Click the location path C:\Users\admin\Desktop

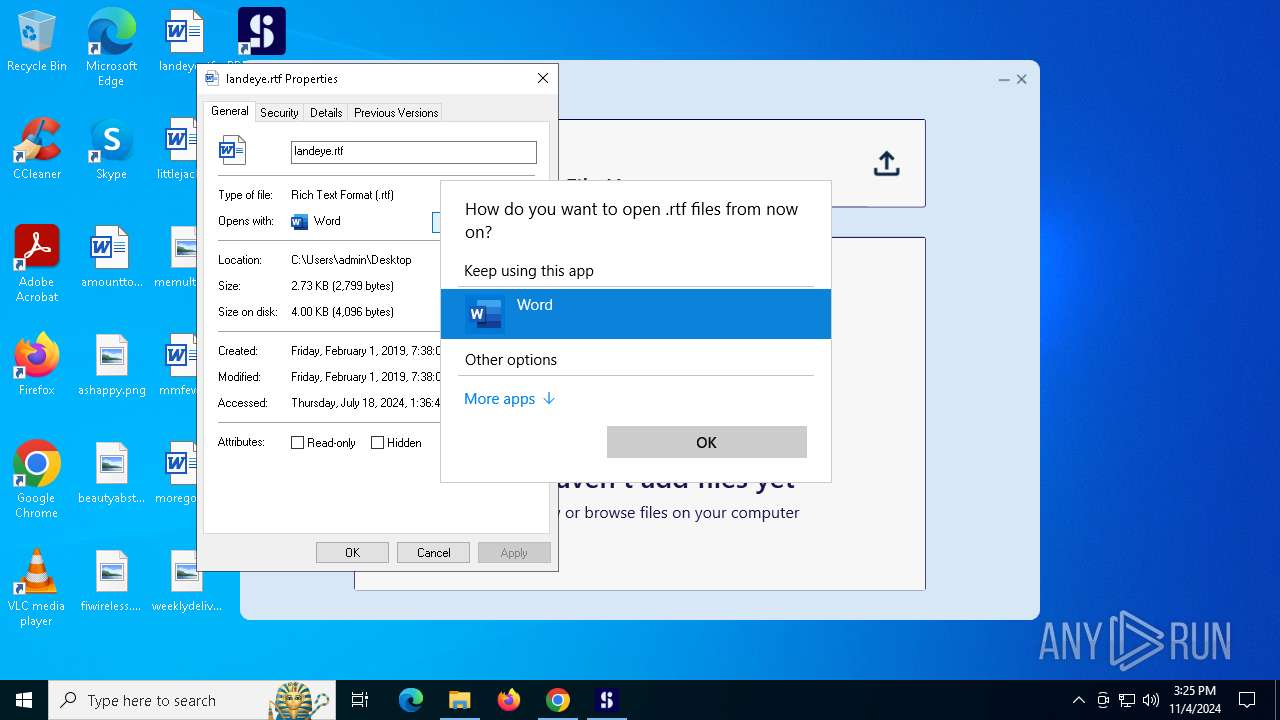click(x=351, y=260)
